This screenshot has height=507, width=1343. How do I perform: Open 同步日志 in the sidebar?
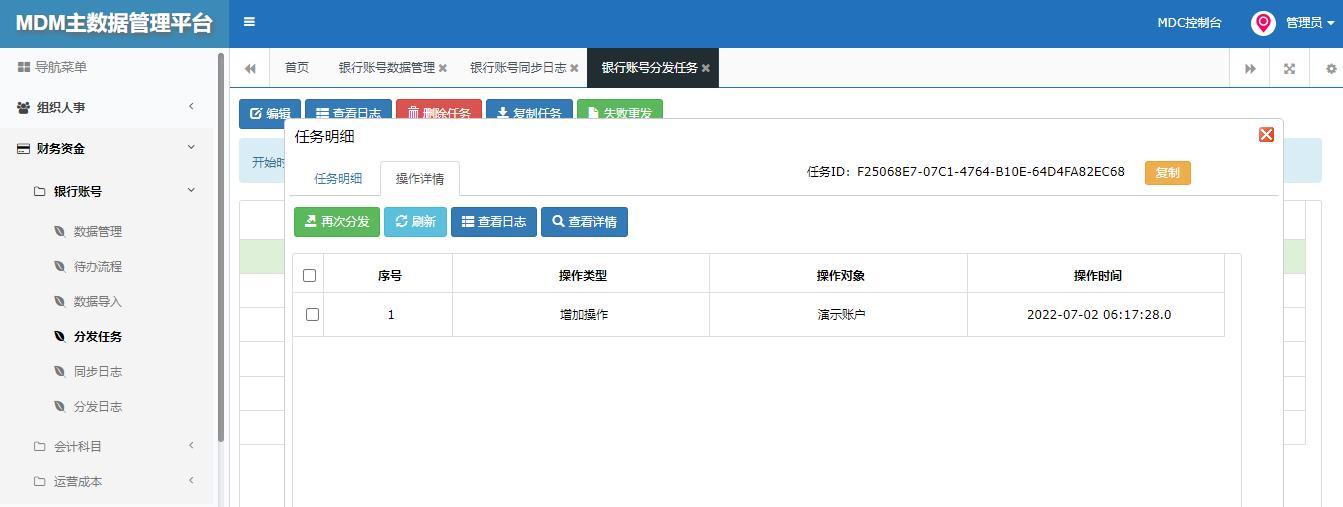point(98,371)
